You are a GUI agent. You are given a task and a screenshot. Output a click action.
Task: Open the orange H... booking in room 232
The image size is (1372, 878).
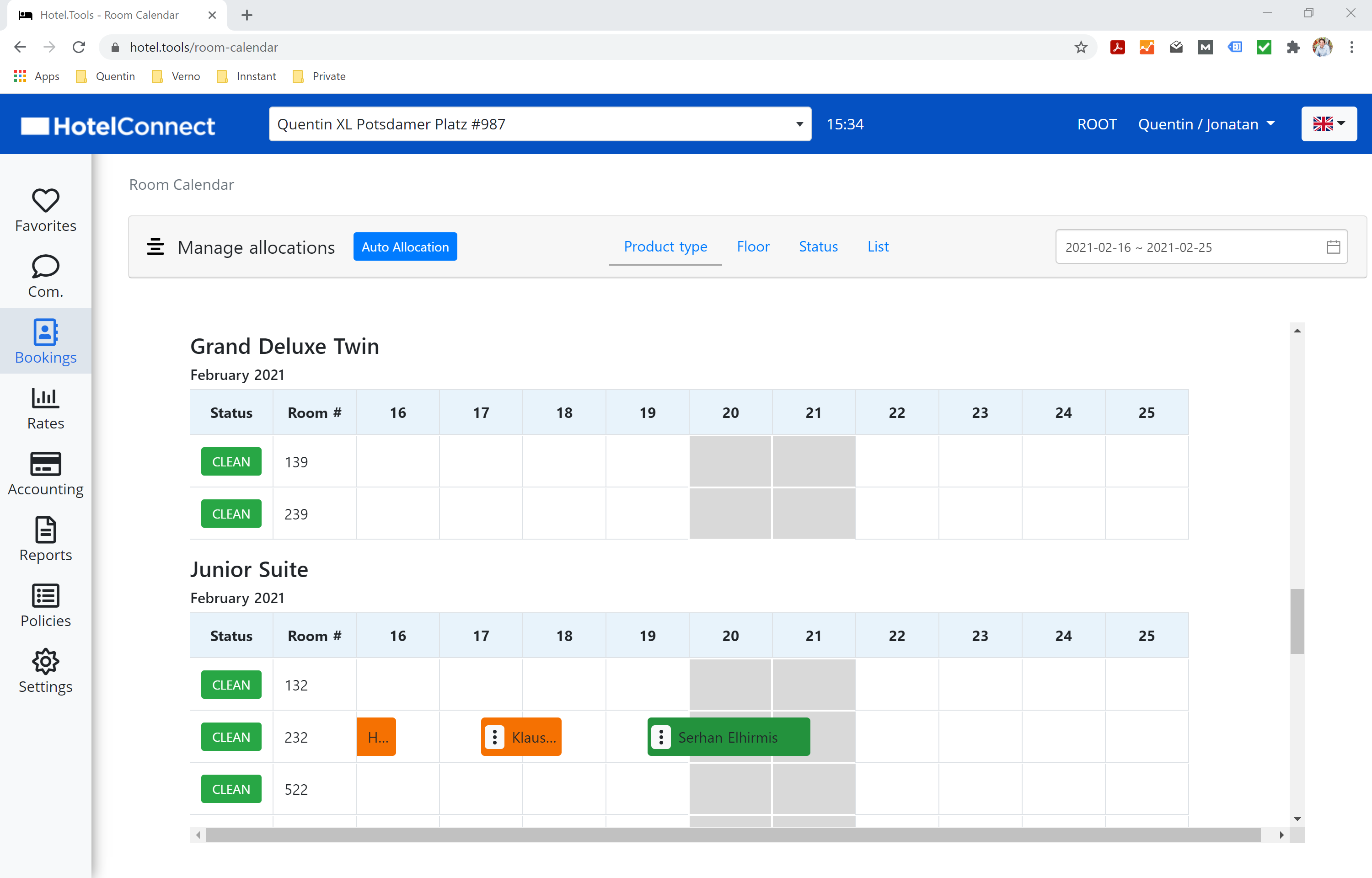click(376, 737)
